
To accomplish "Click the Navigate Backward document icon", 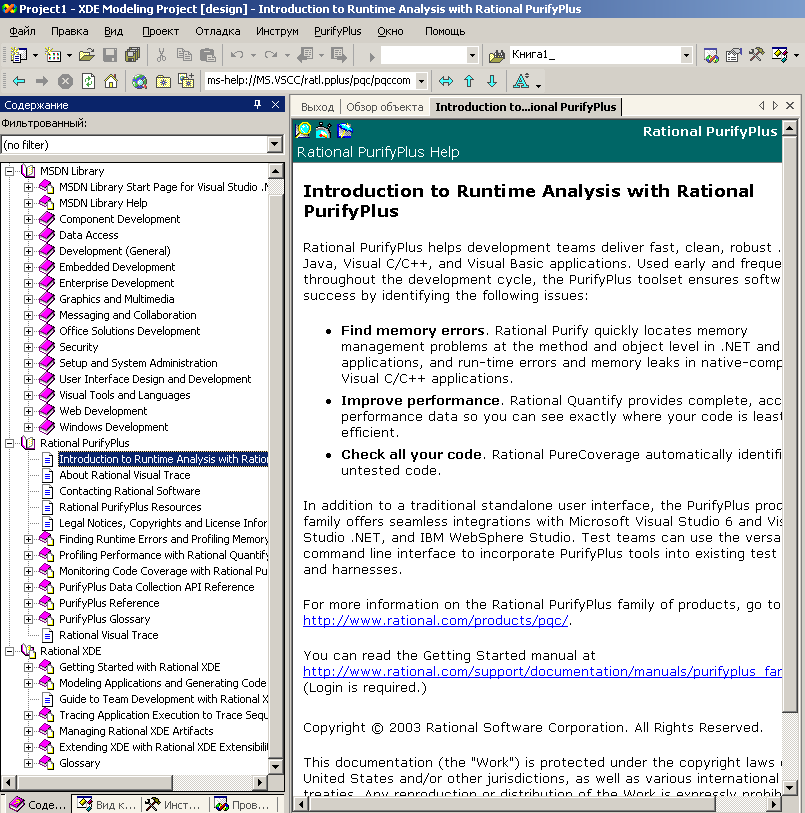I will pyautogui.click(x=305, y=54).
